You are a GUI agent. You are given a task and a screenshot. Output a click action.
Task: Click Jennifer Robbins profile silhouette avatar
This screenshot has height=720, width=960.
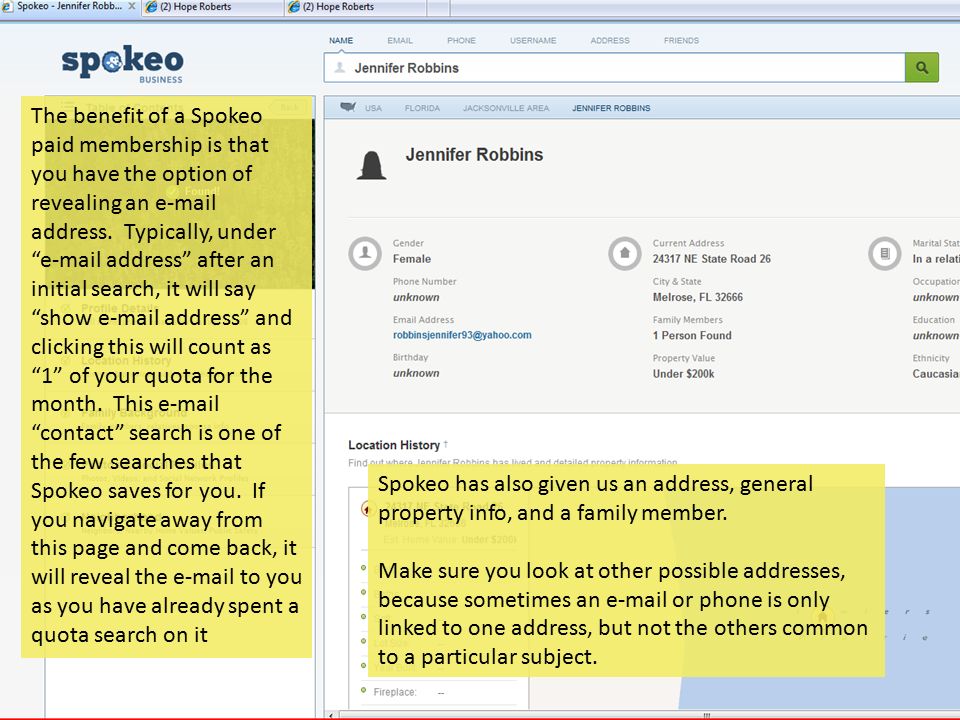pyautogui.click(x=371, y=165)
